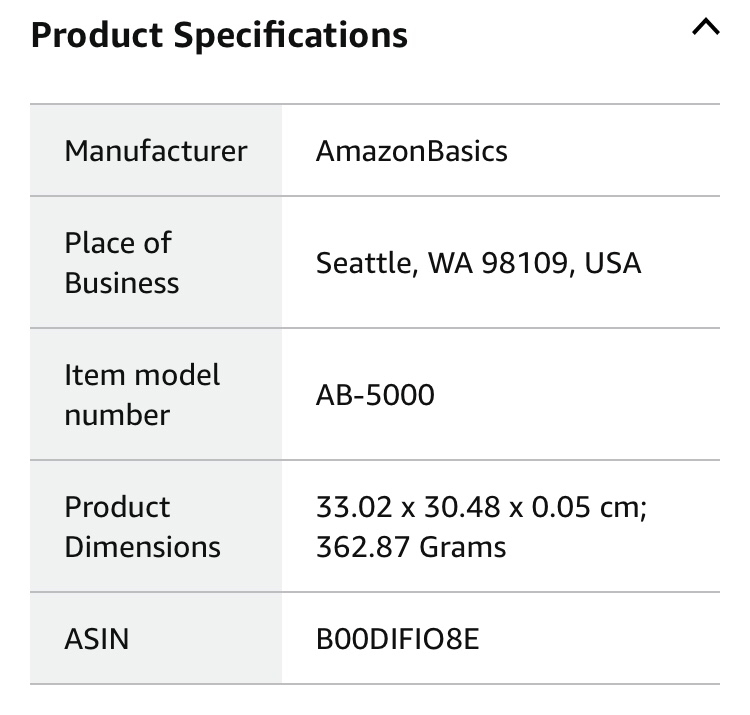This screenshot has width=750, height=715.
Task: Click the AB-5000 model number
Action: [375, 395]
